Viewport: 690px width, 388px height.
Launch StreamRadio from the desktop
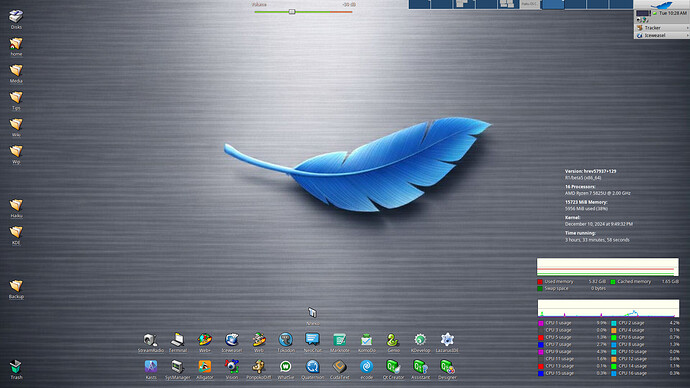pyautogui.click(x=150, y=340)
